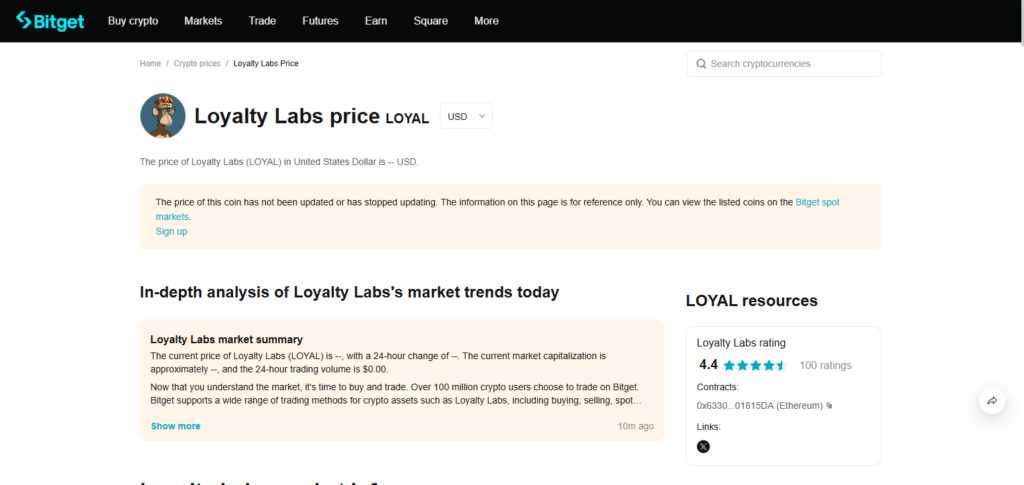This screenshot has height=485, width=1024.
Task: Copy the Ethereum contract address icon
Action: point(829,406)
